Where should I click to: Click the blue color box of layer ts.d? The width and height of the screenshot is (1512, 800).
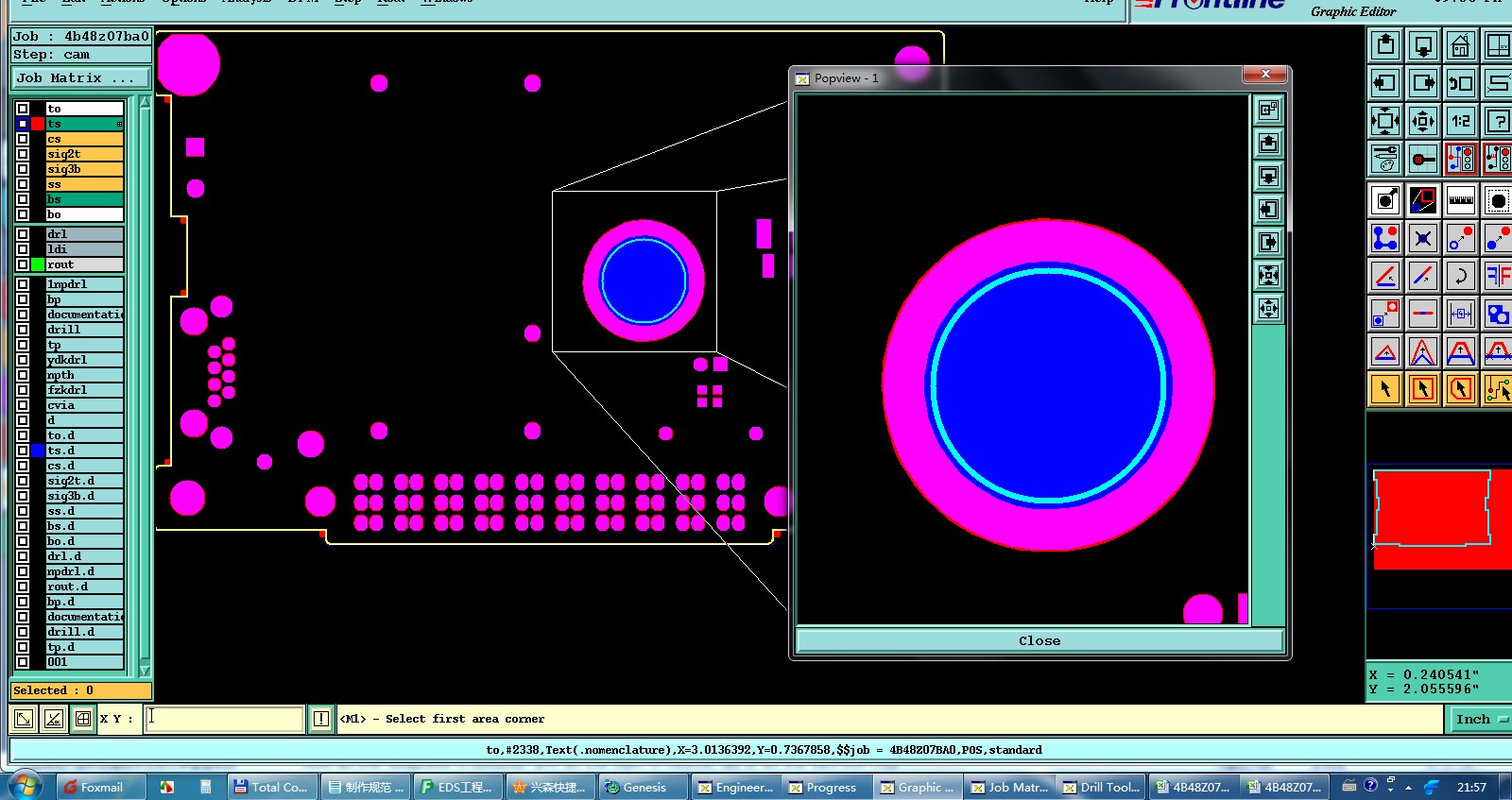[38, 451]
